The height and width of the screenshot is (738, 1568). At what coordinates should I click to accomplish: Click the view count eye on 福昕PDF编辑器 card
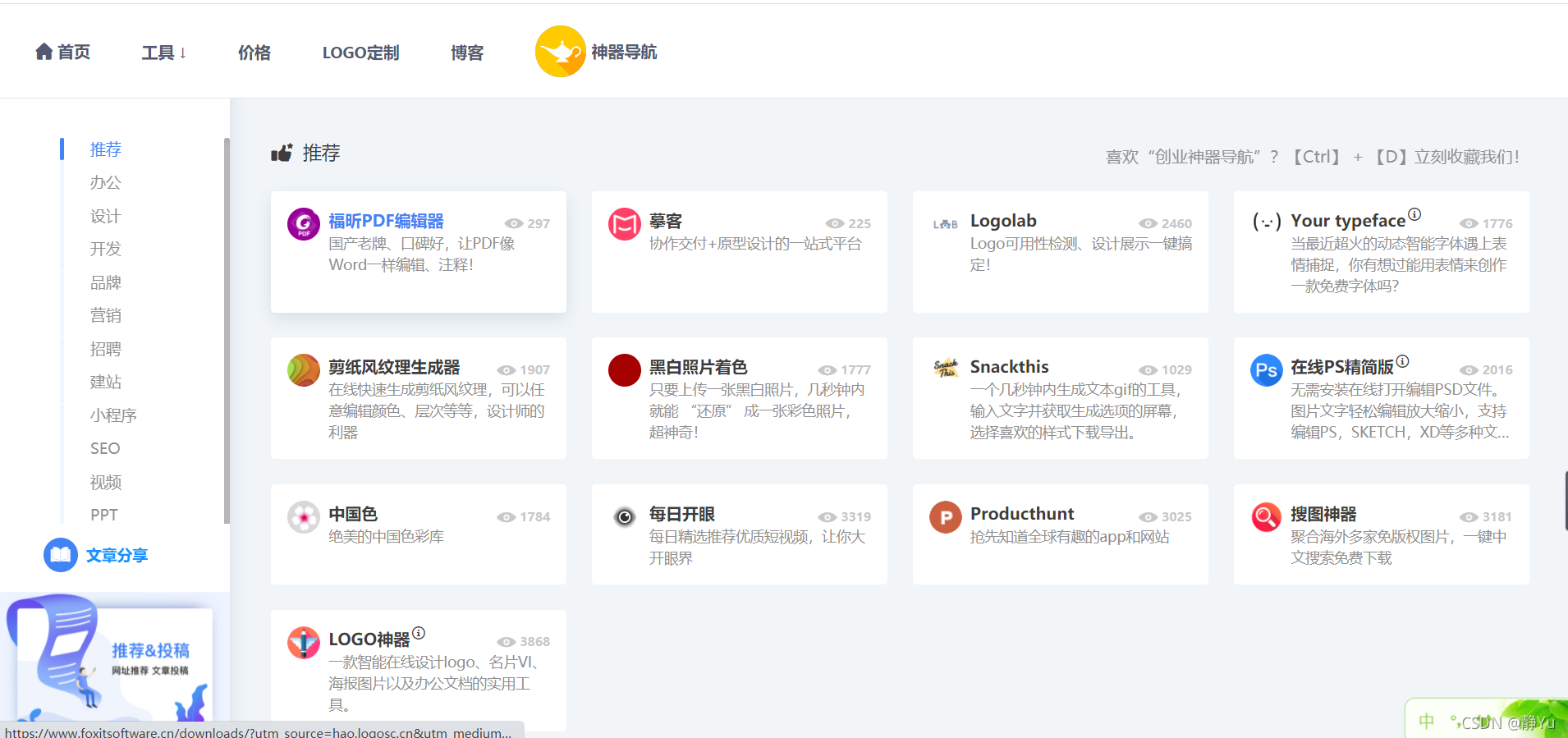click(514, 223)
